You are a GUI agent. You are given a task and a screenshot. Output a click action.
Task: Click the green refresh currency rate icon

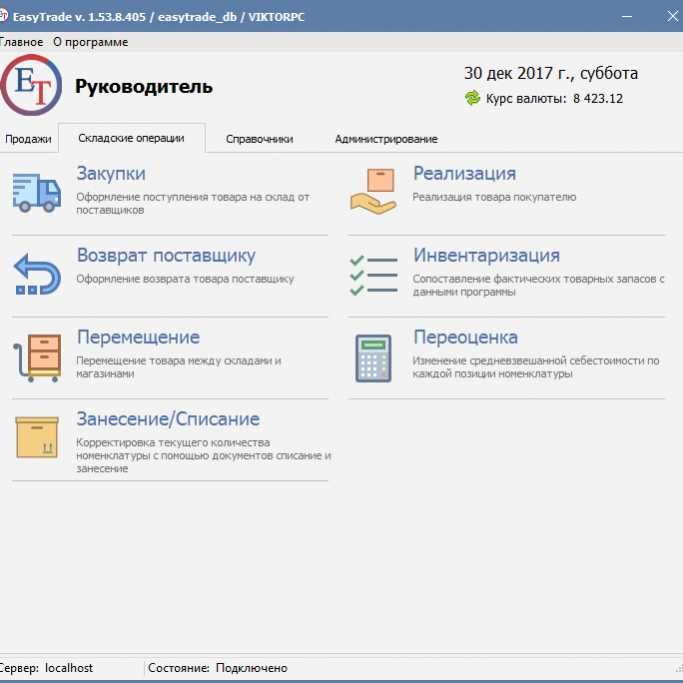pos(472,98)
